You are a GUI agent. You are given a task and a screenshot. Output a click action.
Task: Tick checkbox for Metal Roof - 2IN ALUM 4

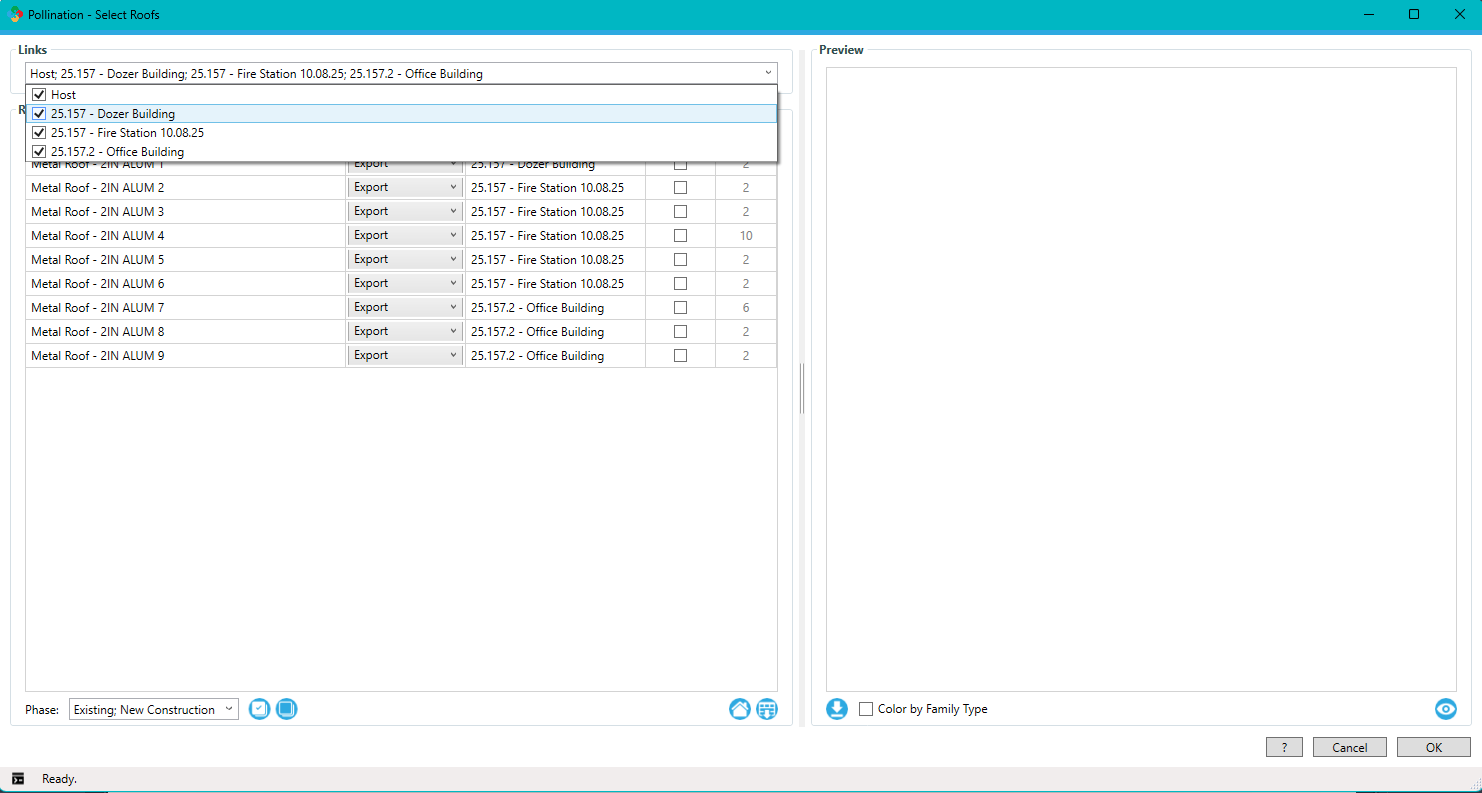(x=680, y=236)
